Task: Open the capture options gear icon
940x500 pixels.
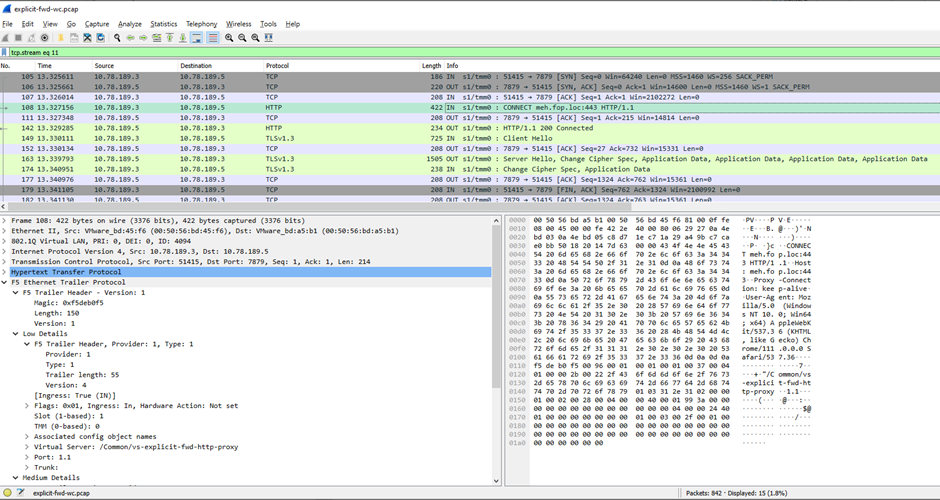Action: coord(44,38)
